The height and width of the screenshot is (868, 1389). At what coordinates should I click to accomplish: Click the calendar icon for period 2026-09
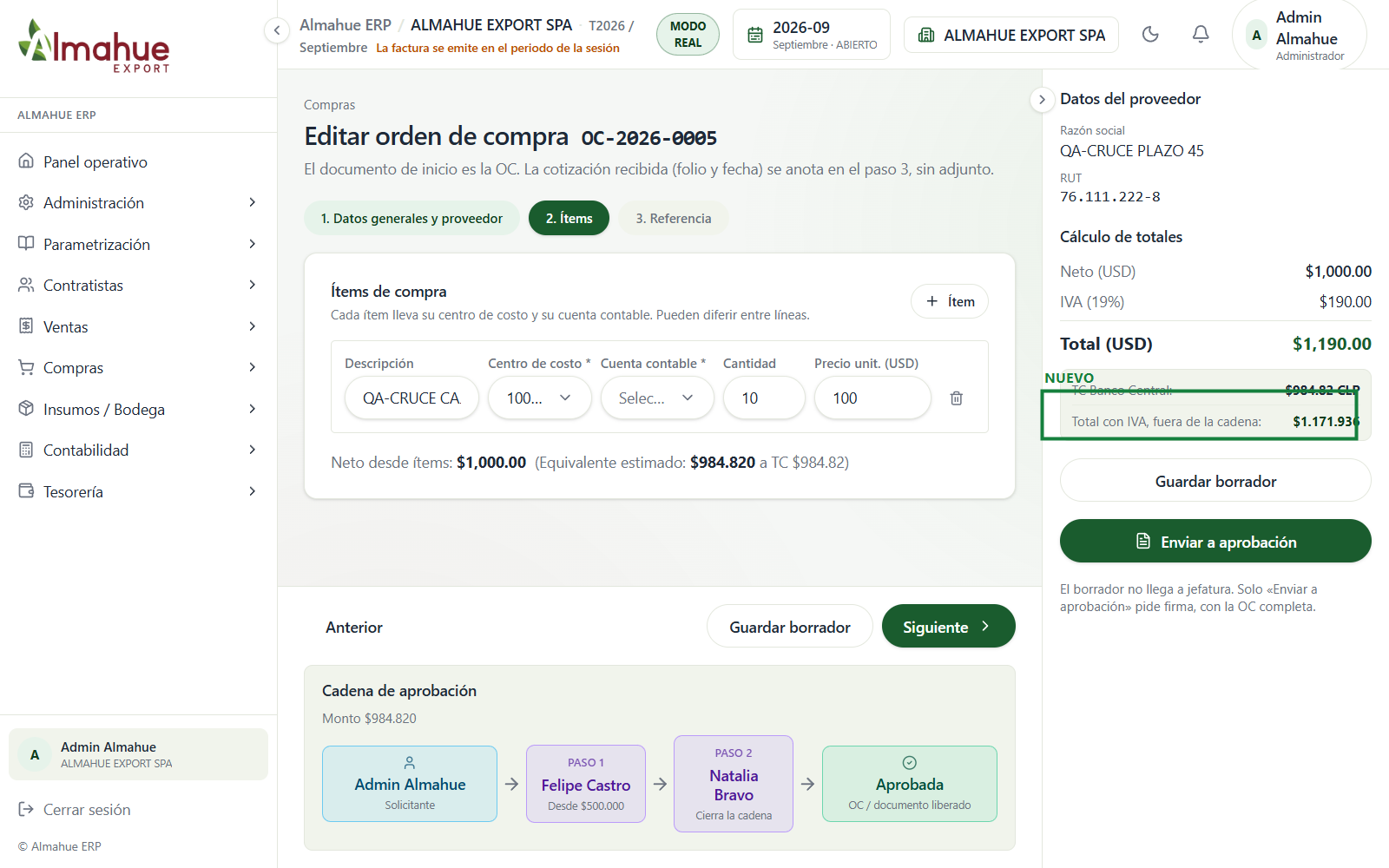pyautogui.click(x=755, y=35)
